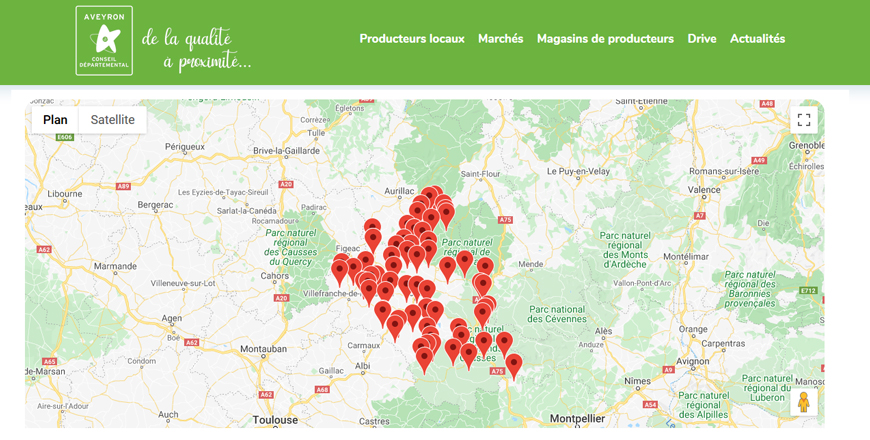Click the Bergerac city label

(155, 205)
